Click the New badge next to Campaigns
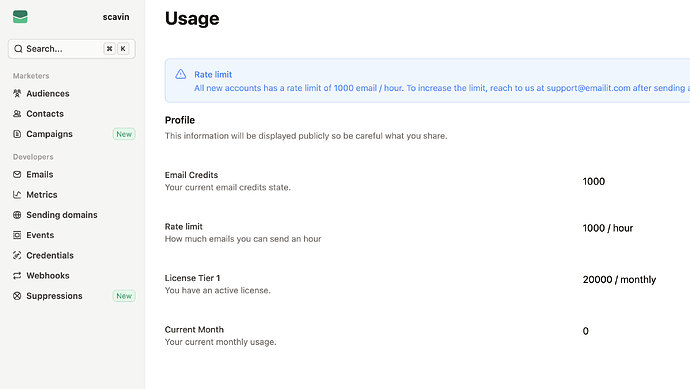 point(124,134)
